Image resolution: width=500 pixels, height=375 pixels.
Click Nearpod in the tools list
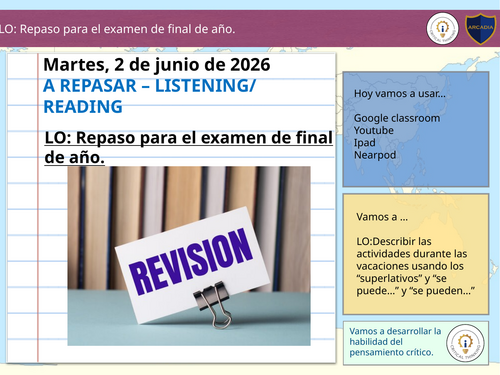(x=375, y=155)
